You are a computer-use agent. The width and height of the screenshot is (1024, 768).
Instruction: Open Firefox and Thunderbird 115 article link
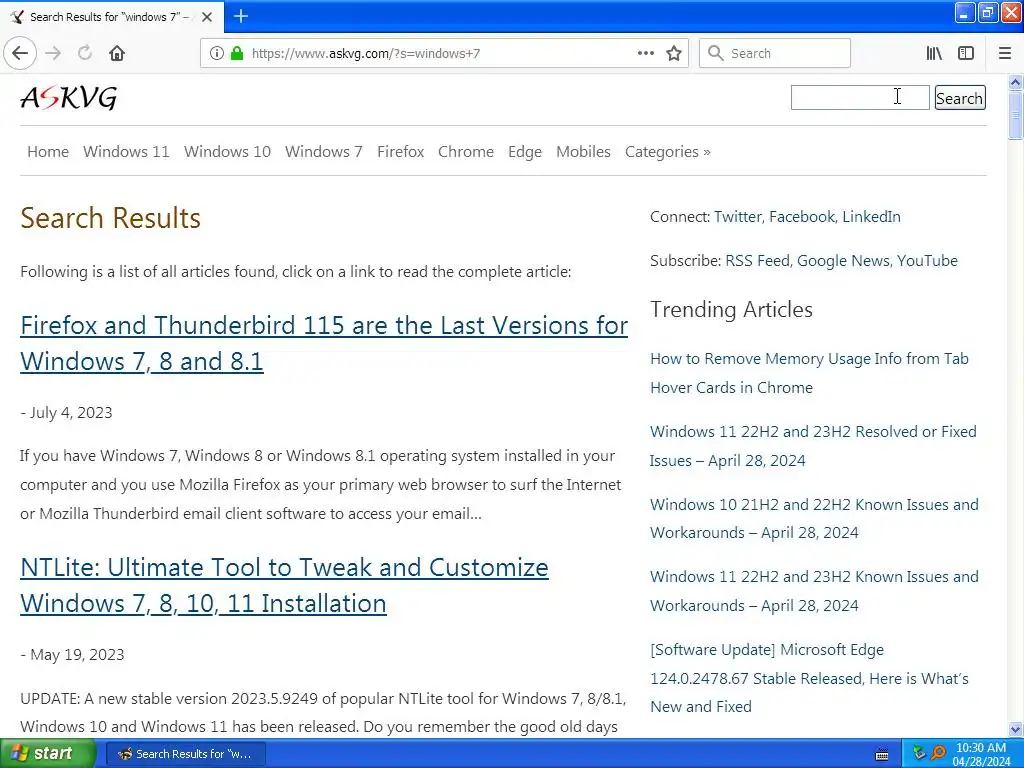tap(324, 343)
